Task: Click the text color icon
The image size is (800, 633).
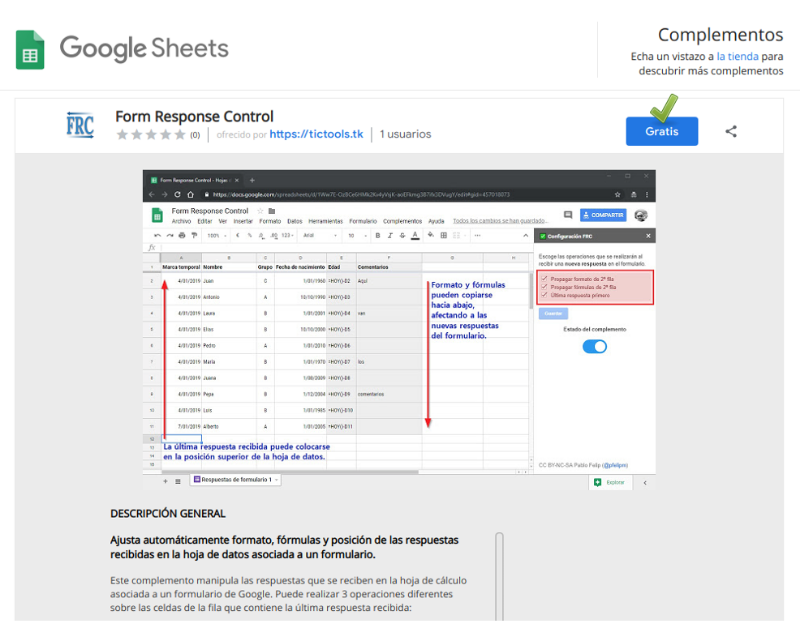Action: click(x=415, y=236)
